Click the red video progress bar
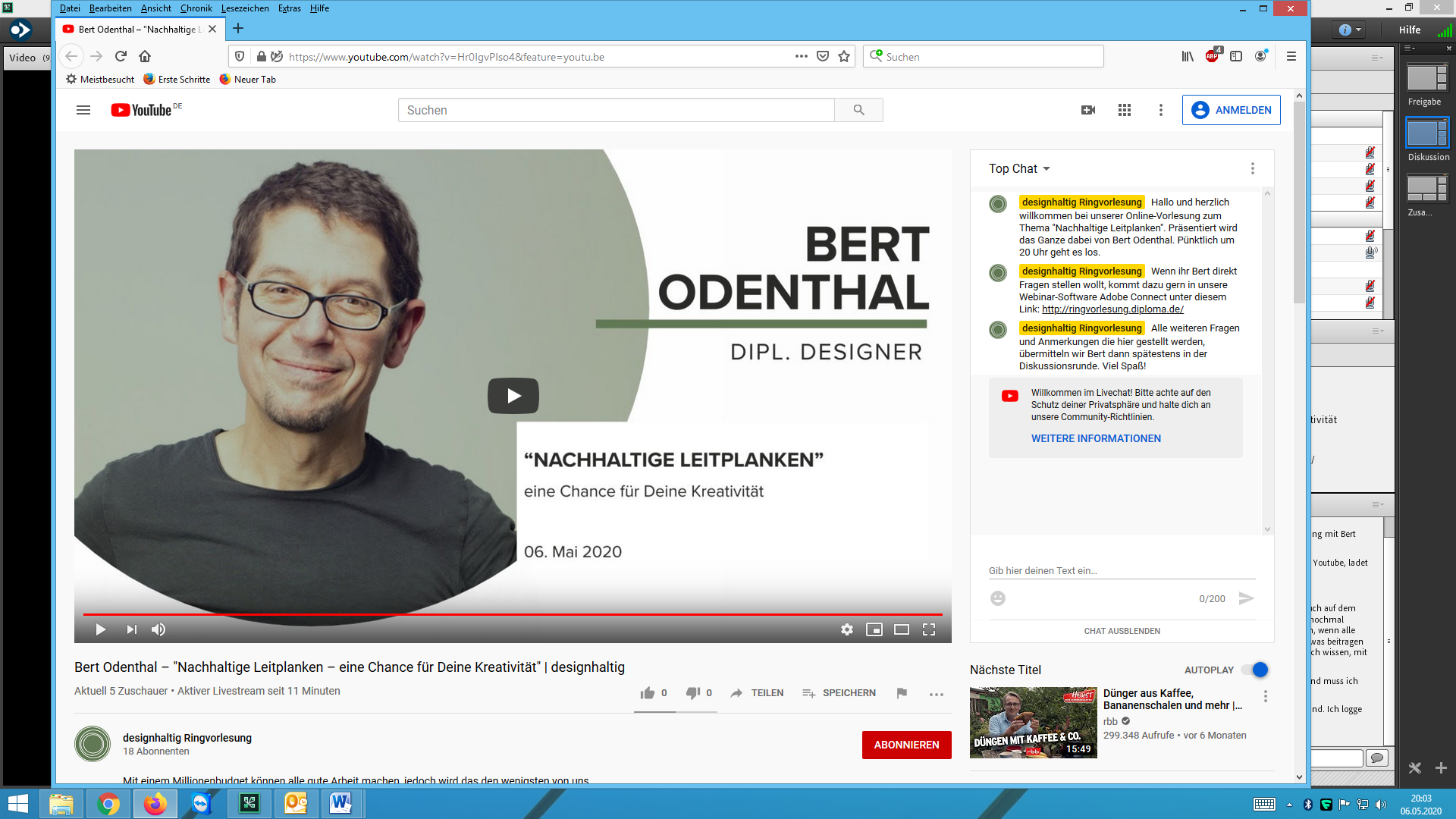 tap(513, 614)
